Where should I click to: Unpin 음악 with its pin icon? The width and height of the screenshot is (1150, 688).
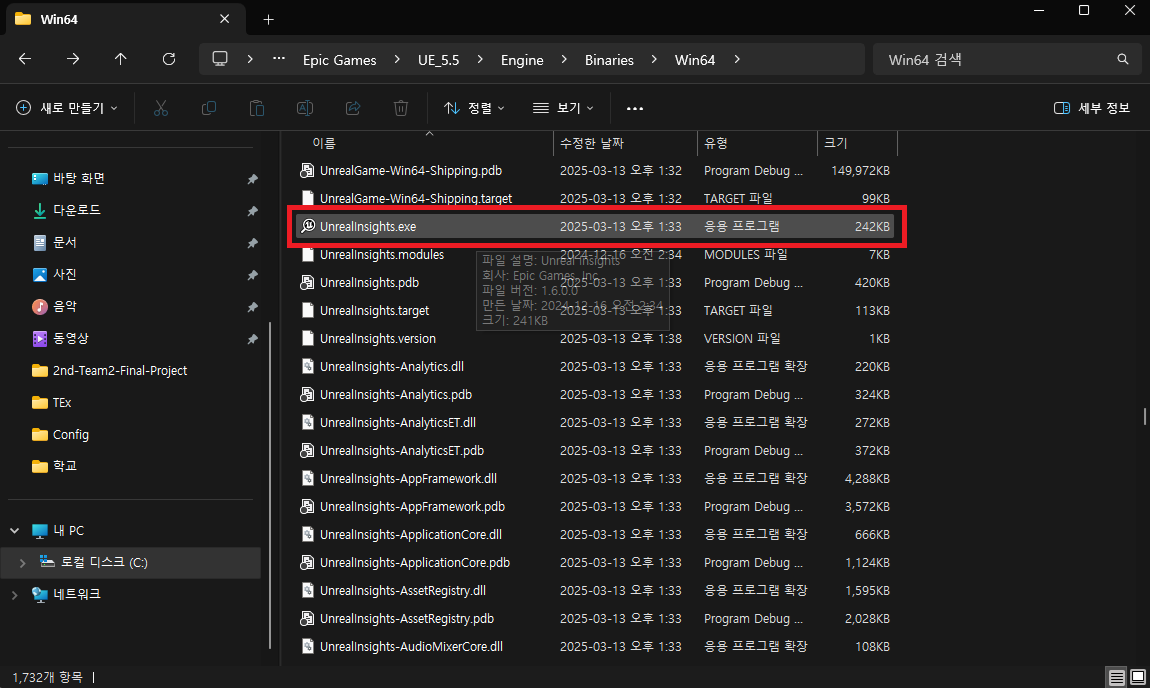click(x=252, y=307)
